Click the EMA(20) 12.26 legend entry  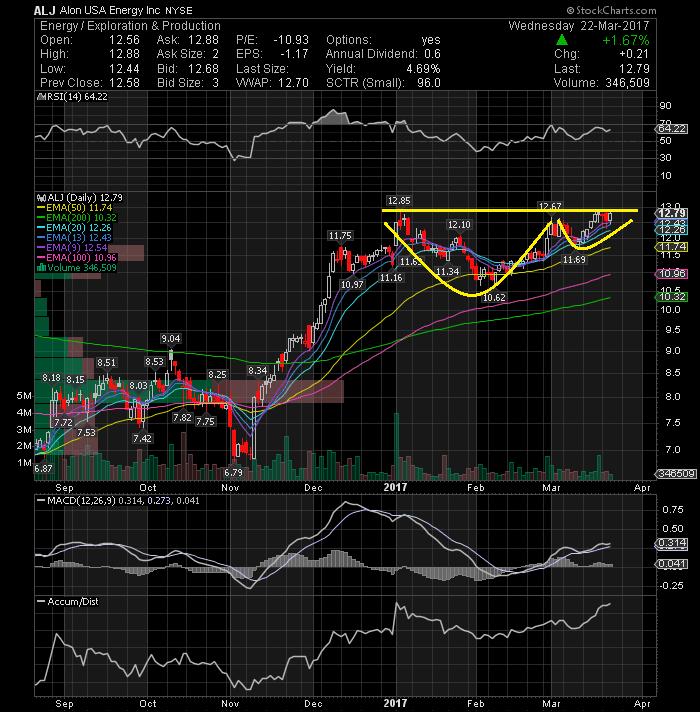coord(74,227)
